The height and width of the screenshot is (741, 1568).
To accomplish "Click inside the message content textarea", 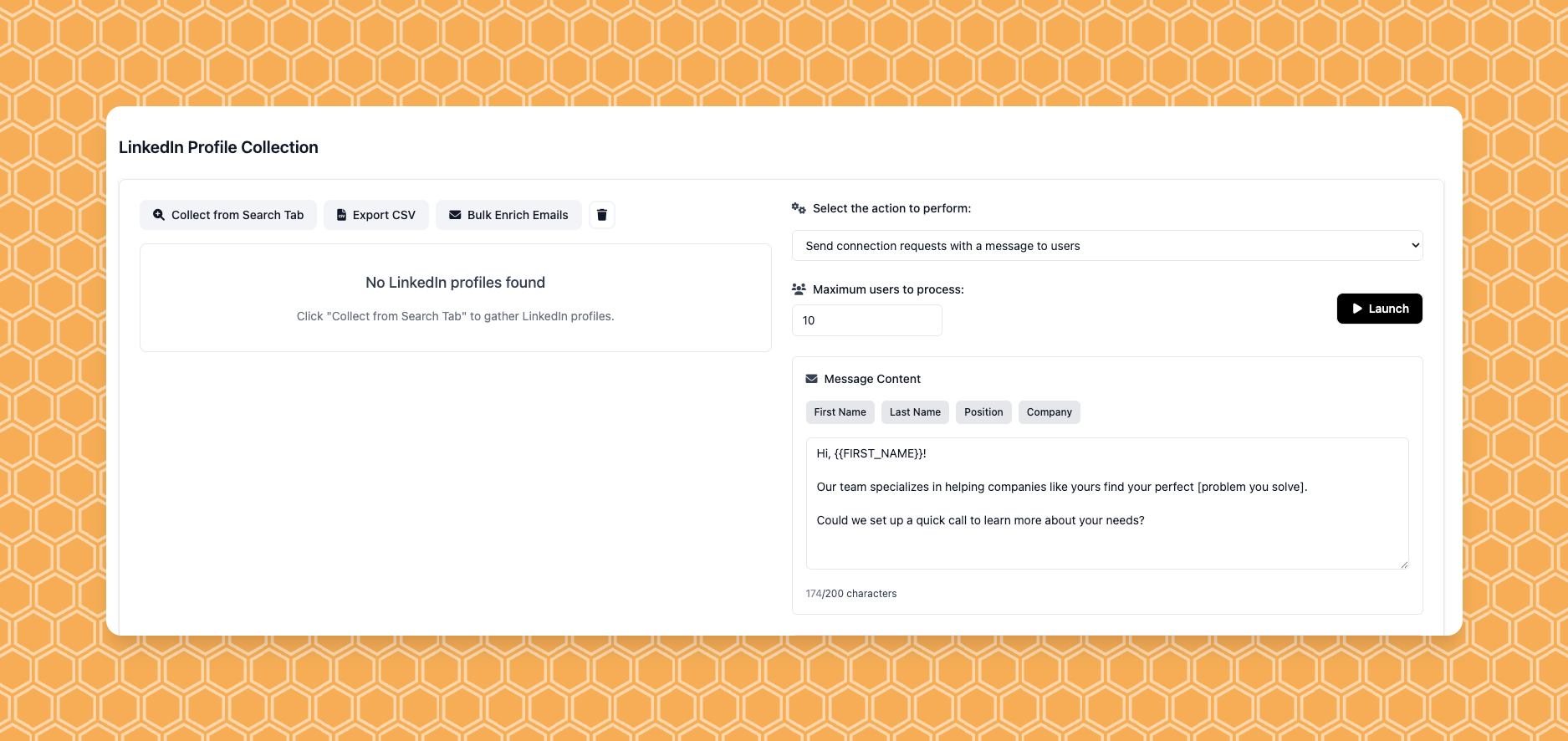I will [x=1107, y=503].
